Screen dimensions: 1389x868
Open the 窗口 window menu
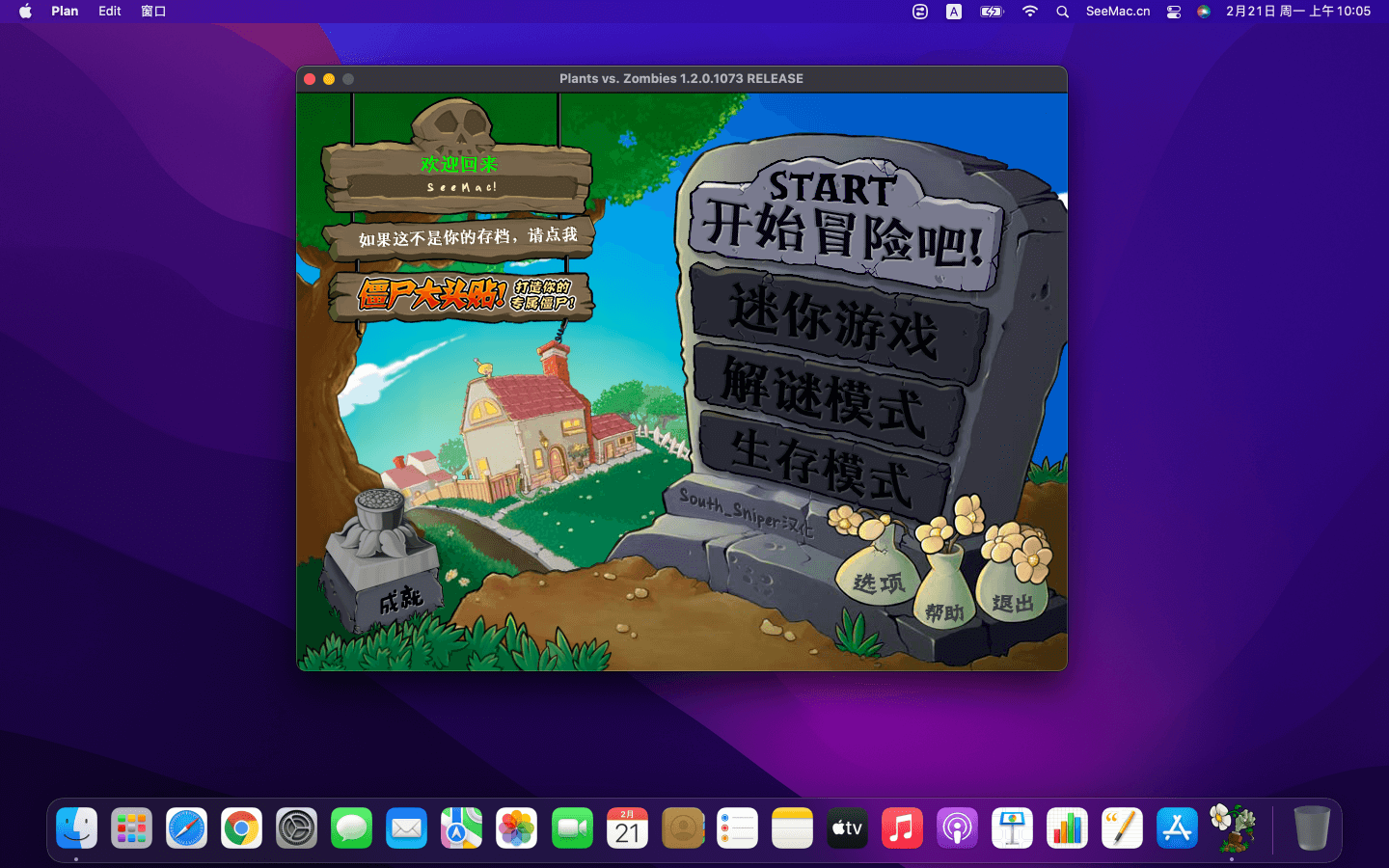point(153,12)
